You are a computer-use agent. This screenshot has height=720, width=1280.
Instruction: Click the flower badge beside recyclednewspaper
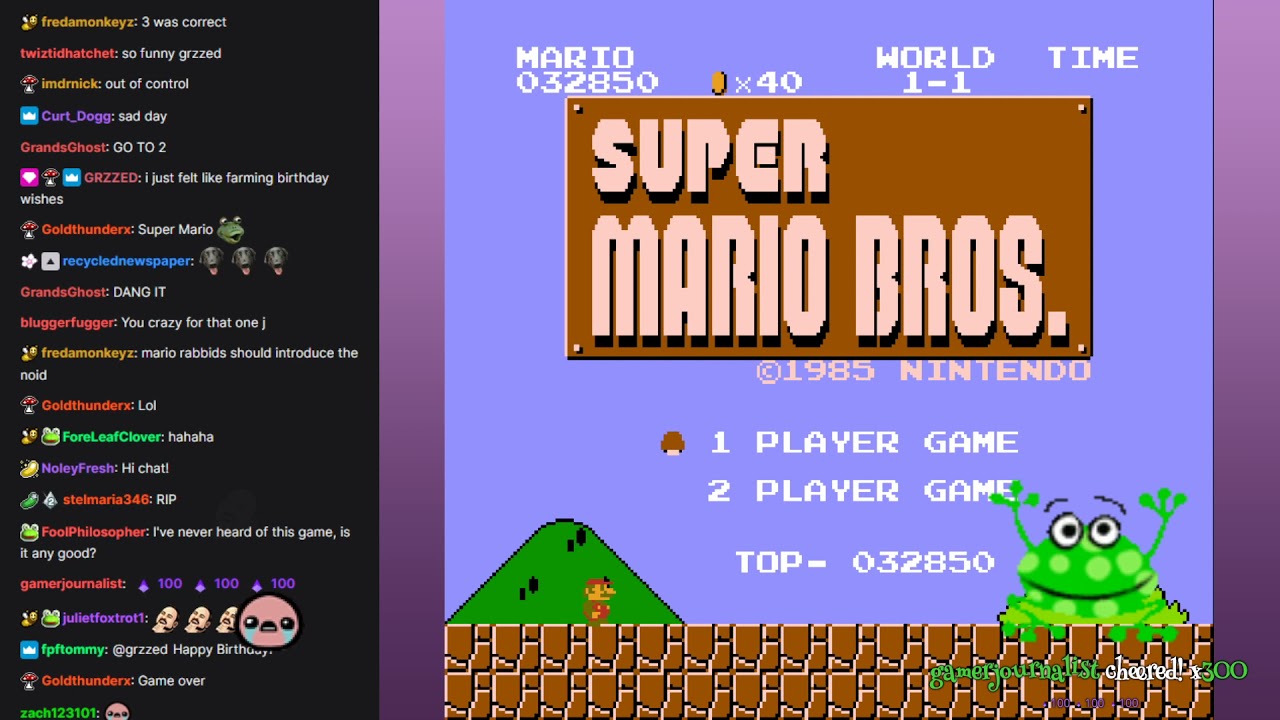click(29, 261)
